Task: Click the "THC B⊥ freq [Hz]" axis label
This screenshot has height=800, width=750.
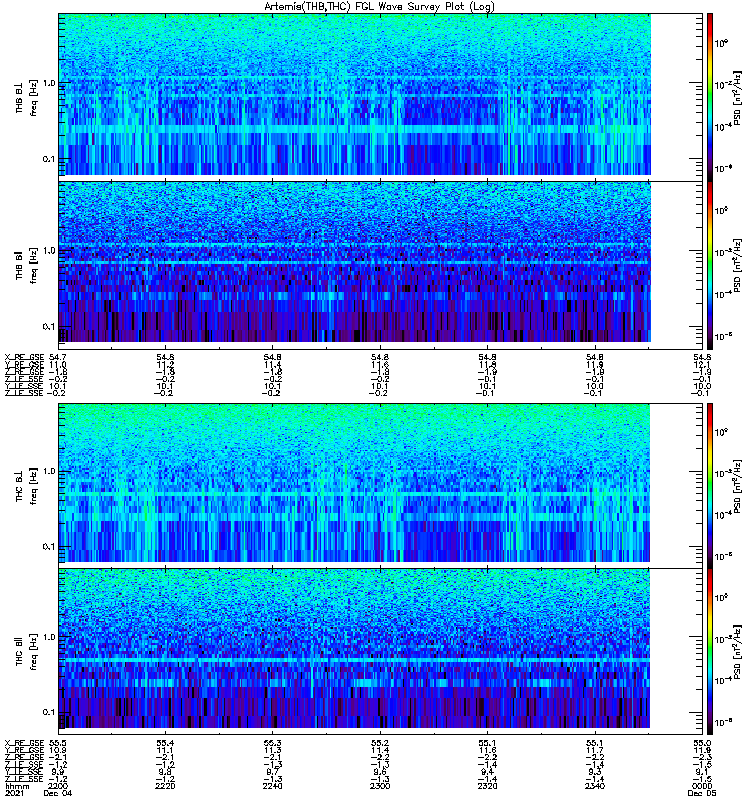Action: pos(27,486)
